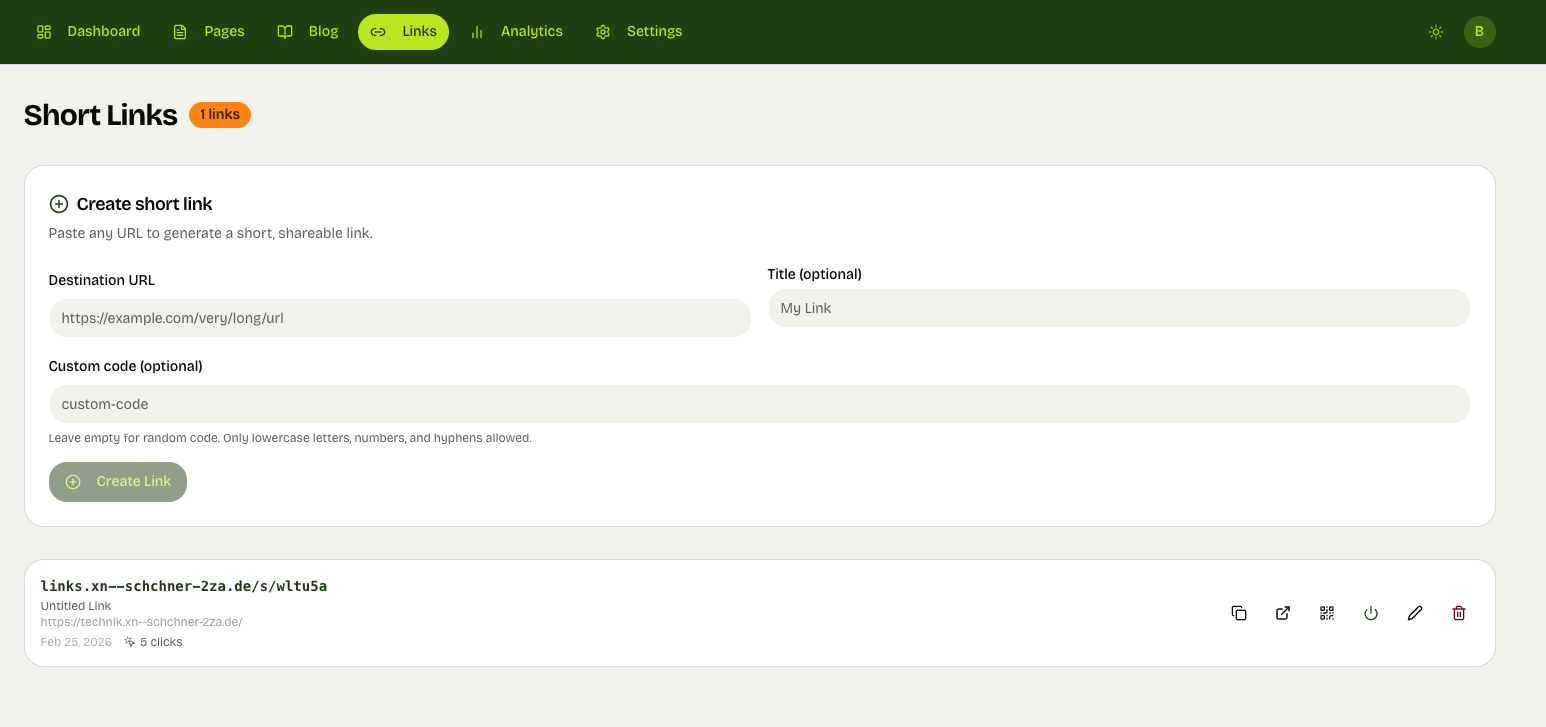Open the links.xn--schchner-2za.de/s/wltu5a short link
1546x727 pixels.
click(x=184, y=586)
